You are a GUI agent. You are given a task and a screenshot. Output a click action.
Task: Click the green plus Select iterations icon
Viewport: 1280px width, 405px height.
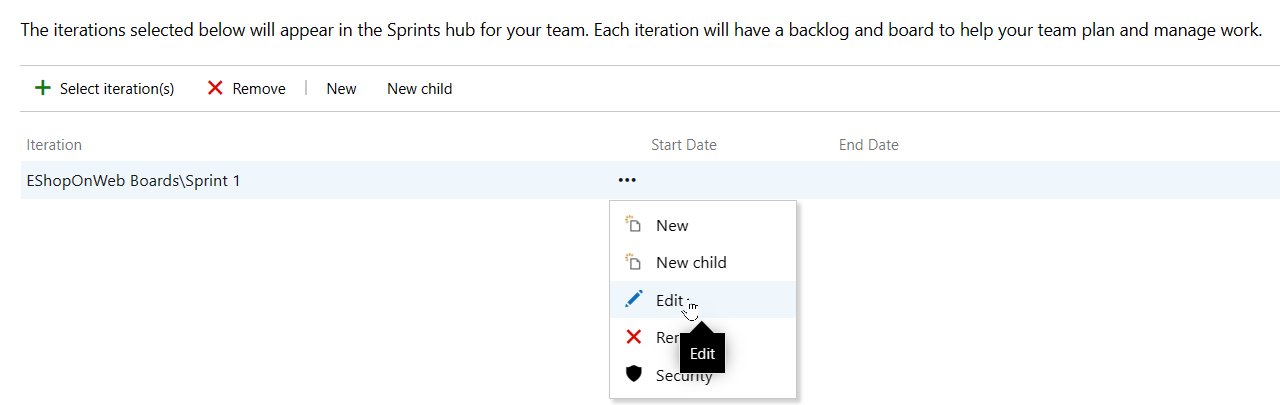(42, 88)
